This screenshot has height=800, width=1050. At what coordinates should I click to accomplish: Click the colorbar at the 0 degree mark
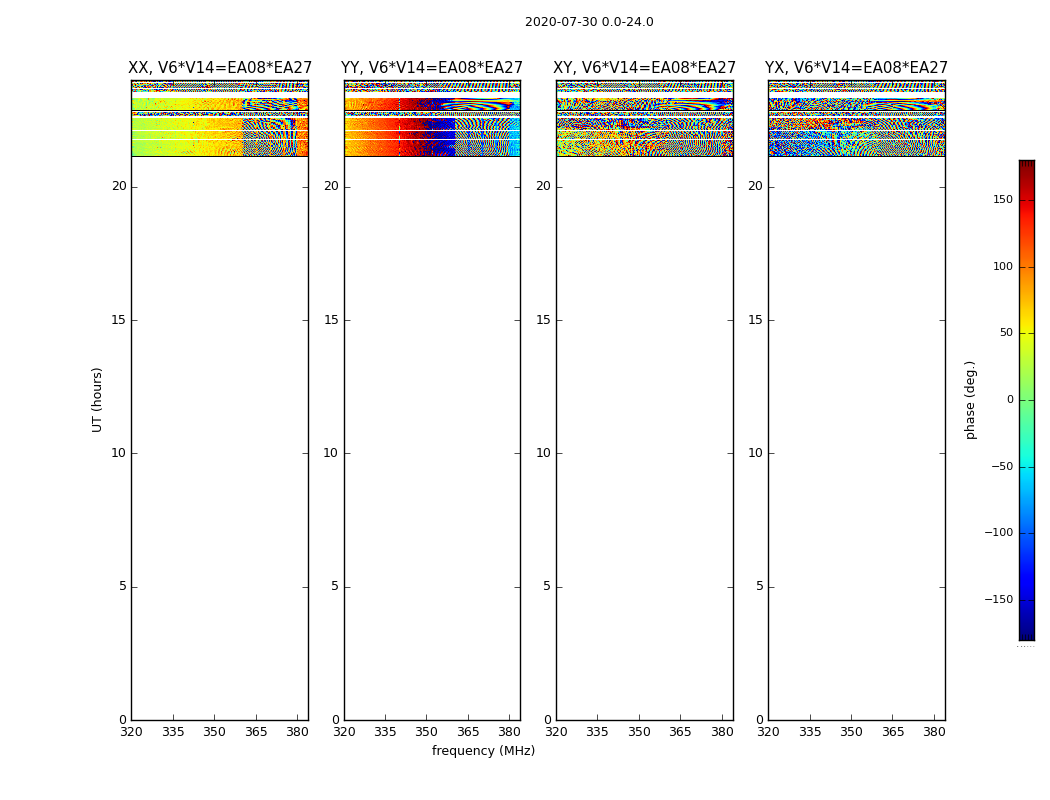[1026, 400]
